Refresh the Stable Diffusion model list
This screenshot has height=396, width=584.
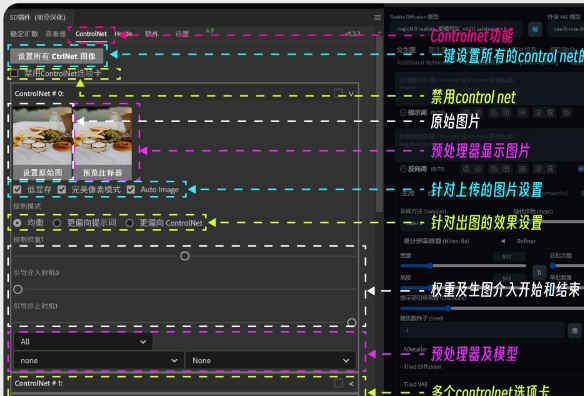click(535, 29)
